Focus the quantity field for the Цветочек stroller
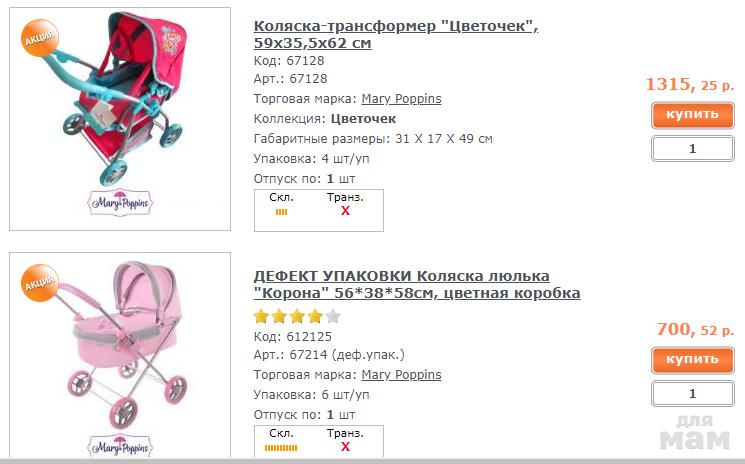This screenshot has height=464, width=745. pos(692,149)
